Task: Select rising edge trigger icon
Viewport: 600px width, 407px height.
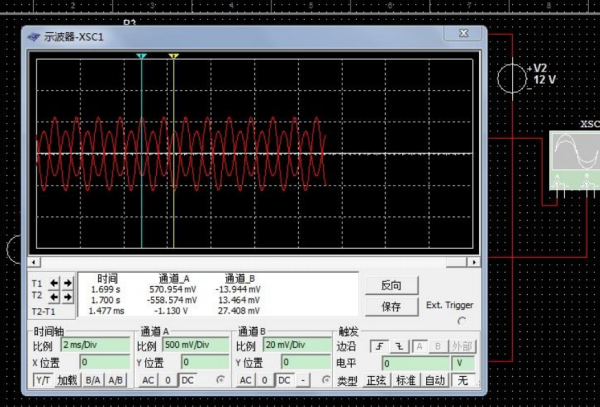Action: 379,347
